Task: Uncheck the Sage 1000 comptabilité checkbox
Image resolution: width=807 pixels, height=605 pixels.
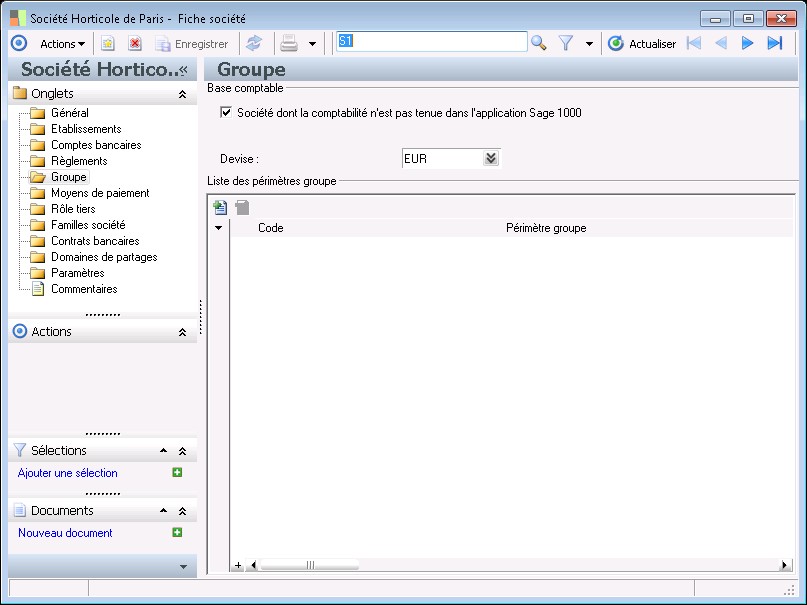Action: (226, 113)
